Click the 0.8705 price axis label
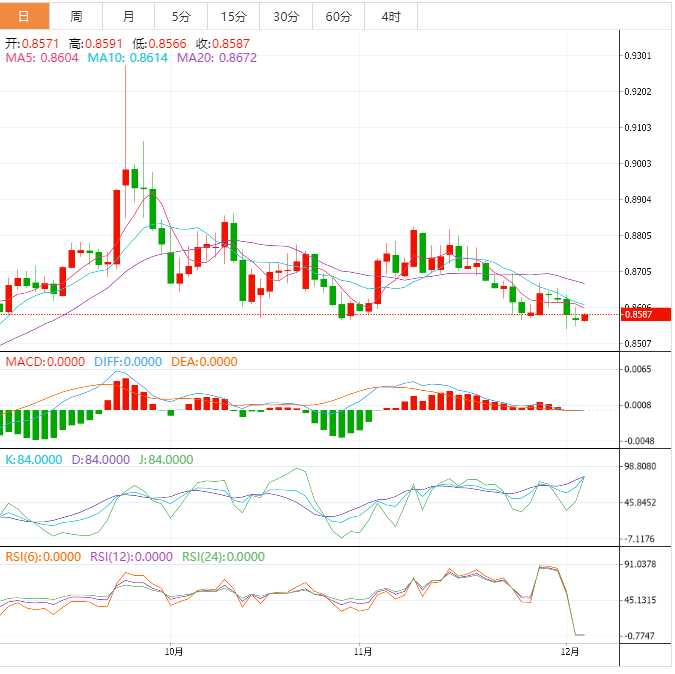The image size is (675, 674). click(x=638, y=272)
